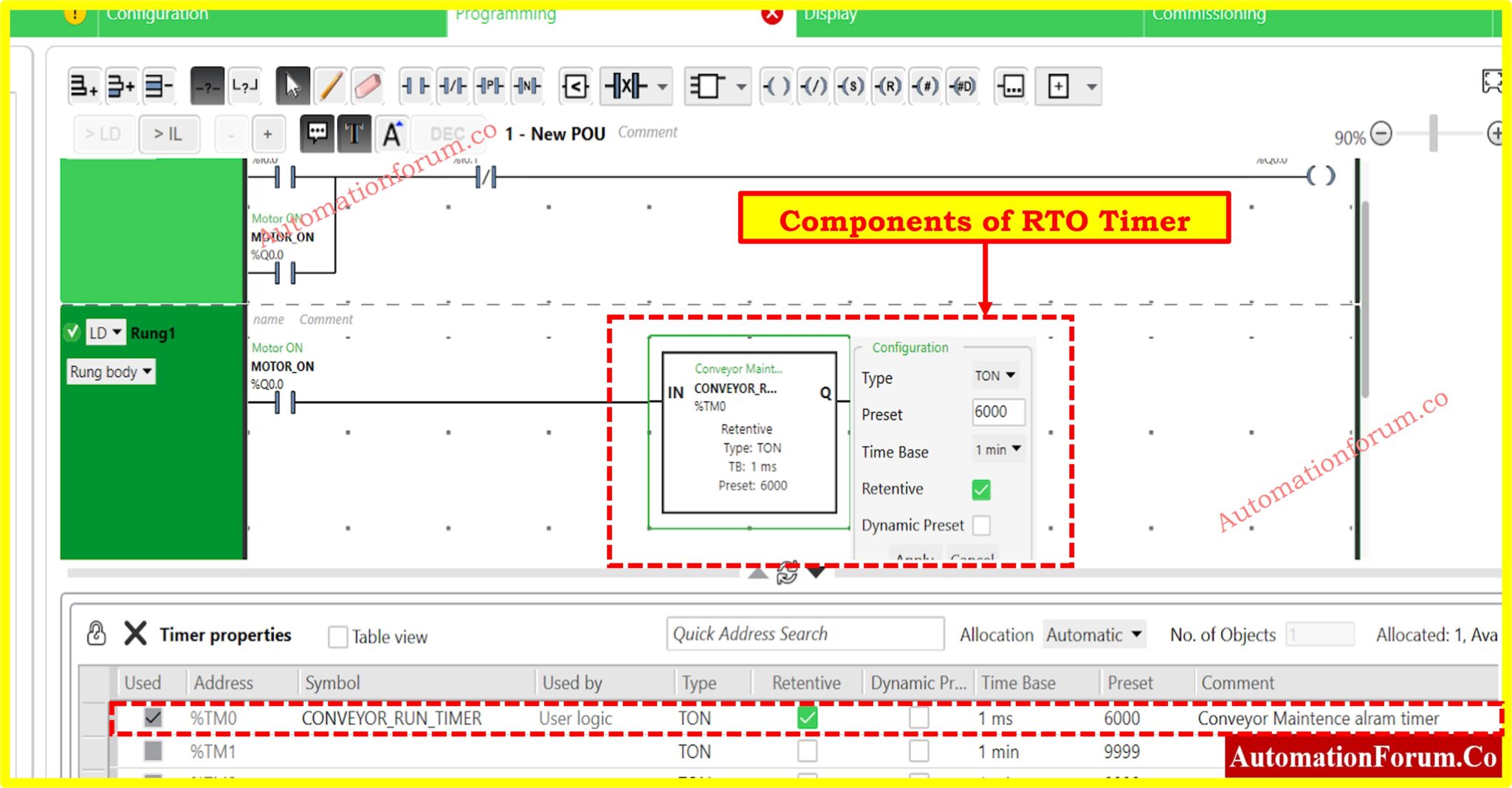Viewport: 1512px width, 788px height.
Task: Enable Dynamic Preset for the timer
Action: coord(982,525)
